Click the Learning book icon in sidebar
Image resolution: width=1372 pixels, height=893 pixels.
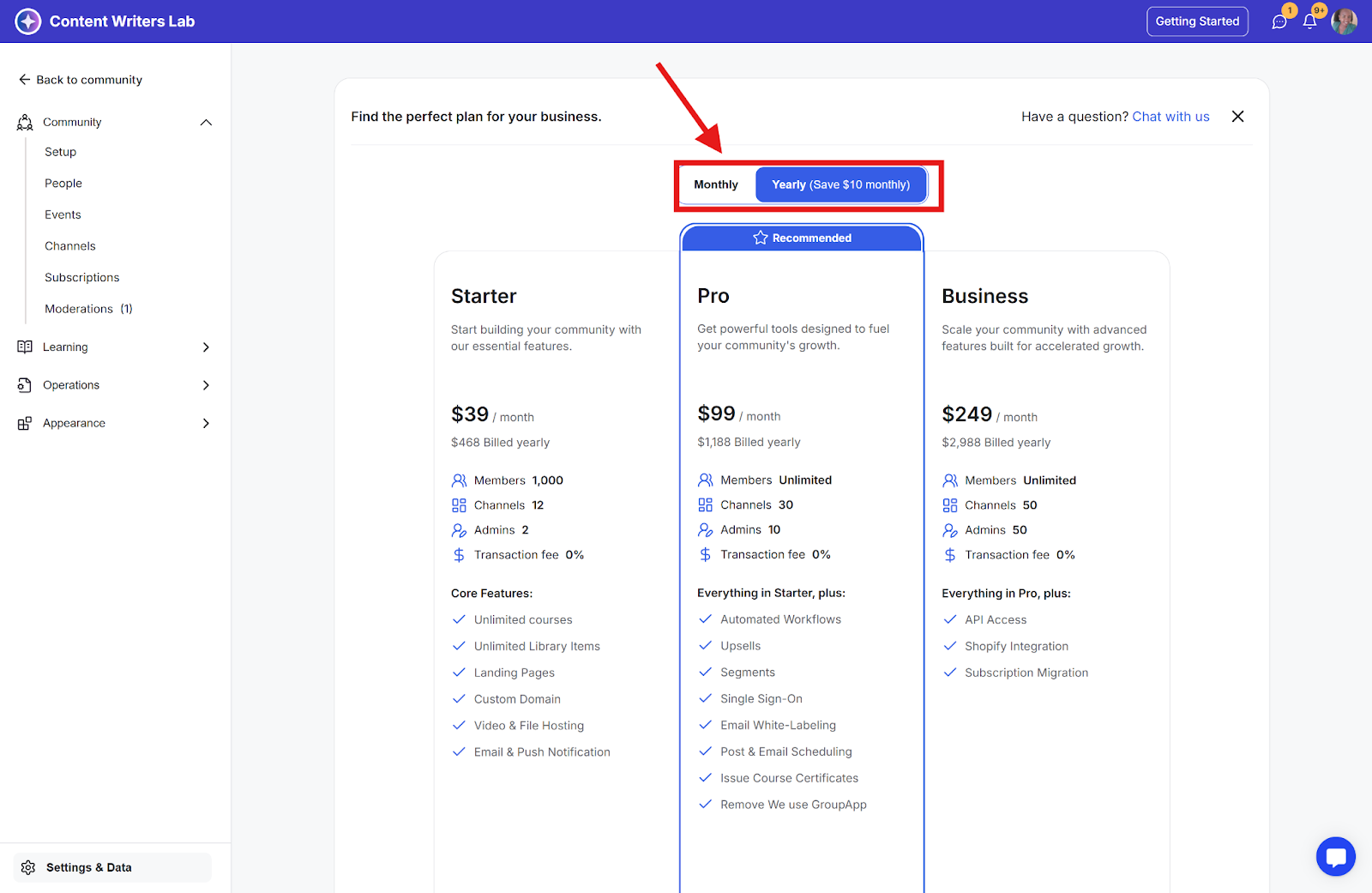[x=25, y=347]
